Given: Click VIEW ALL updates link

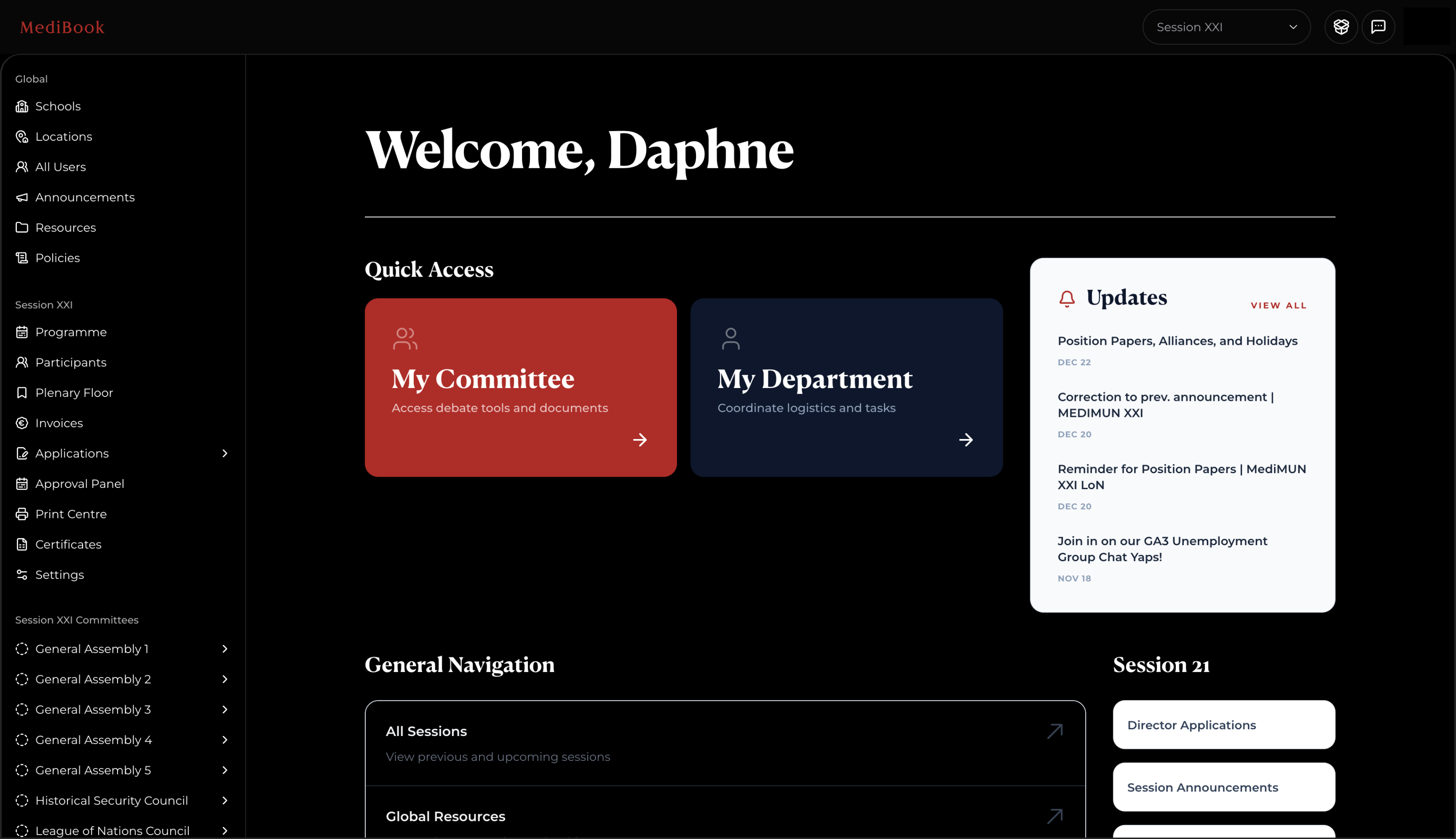Looking at the screenshot, I should [x=1278, y=305].
